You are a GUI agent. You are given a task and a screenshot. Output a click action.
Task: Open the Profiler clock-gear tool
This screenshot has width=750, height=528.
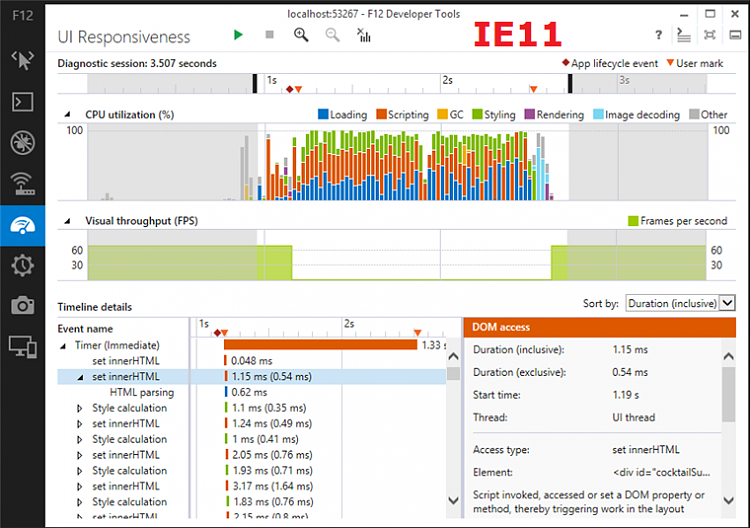[x=22, y=265]
